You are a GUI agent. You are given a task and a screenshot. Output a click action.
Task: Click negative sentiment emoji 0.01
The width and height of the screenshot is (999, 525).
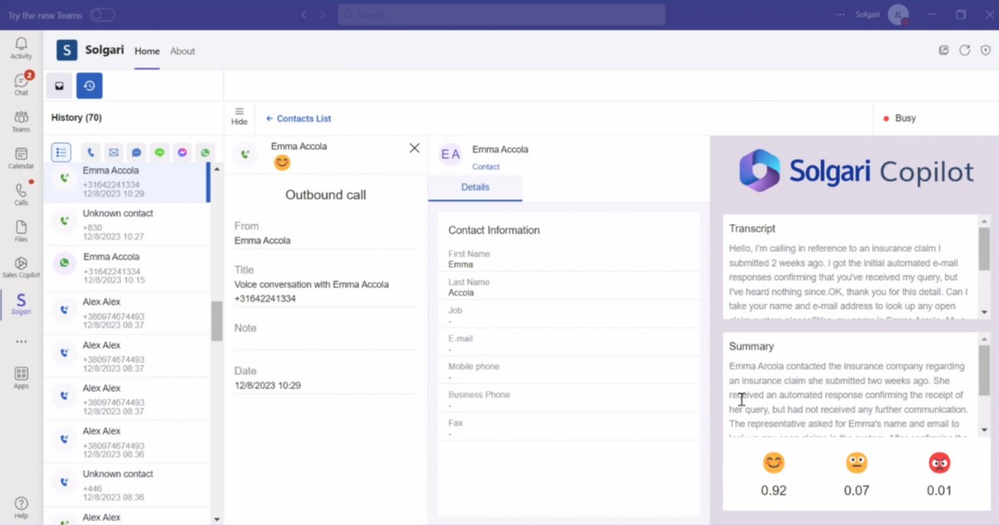pos(939,463)
